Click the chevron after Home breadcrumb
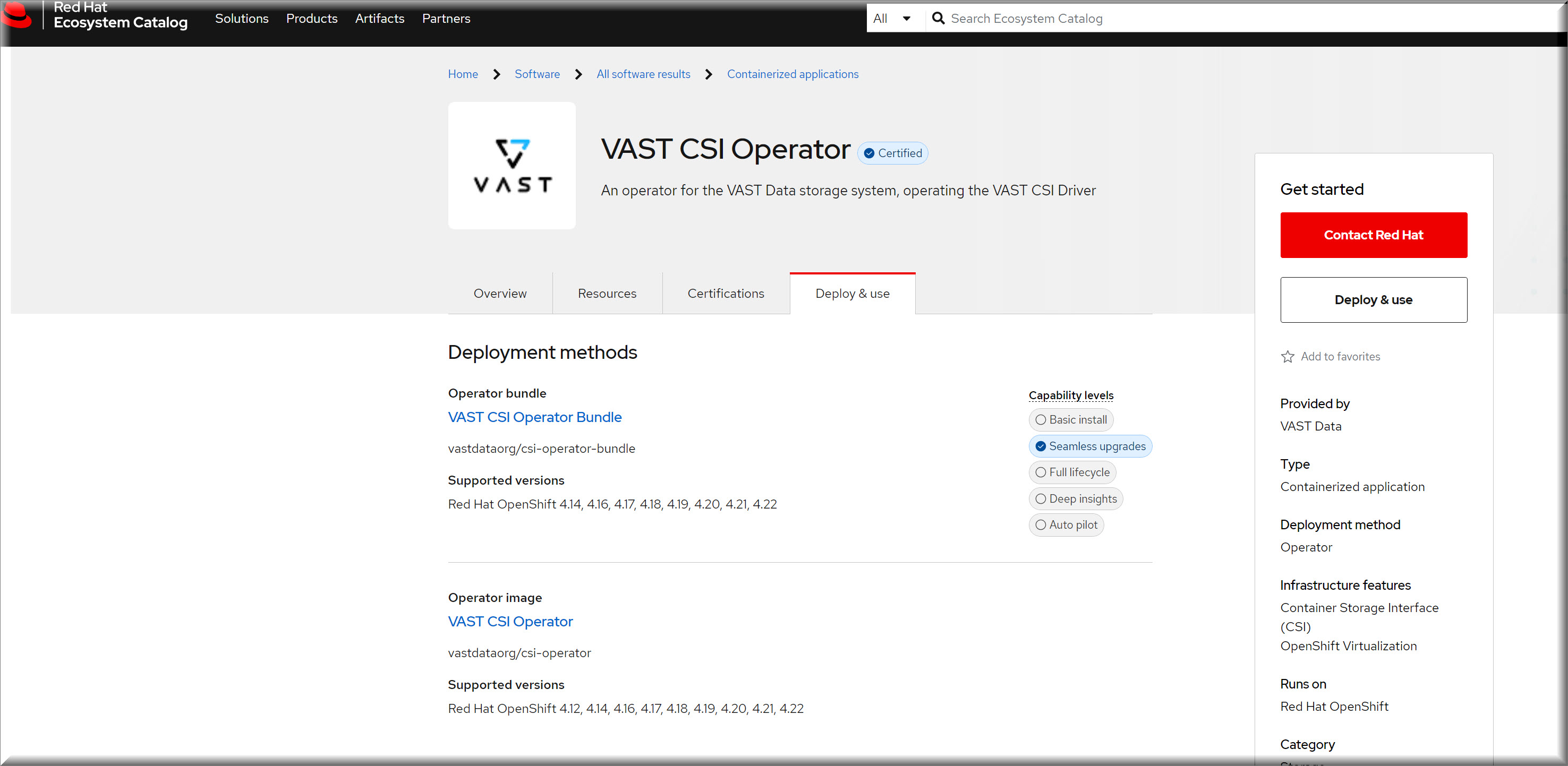Image resolution: width=1568 pixels, height=766 pixels. pyautogui.click(x=497, y=74)
